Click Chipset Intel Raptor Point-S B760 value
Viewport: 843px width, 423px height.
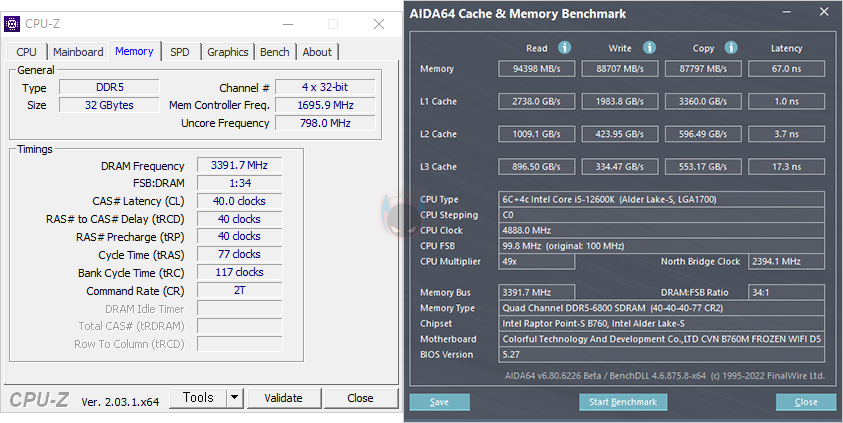[x=662, y=324]
